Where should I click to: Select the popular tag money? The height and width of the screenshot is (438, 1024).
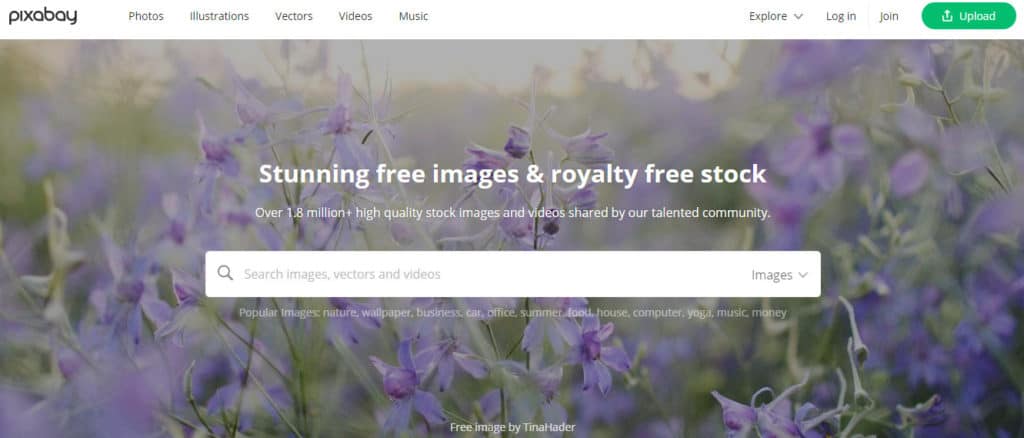coord(769,313)
